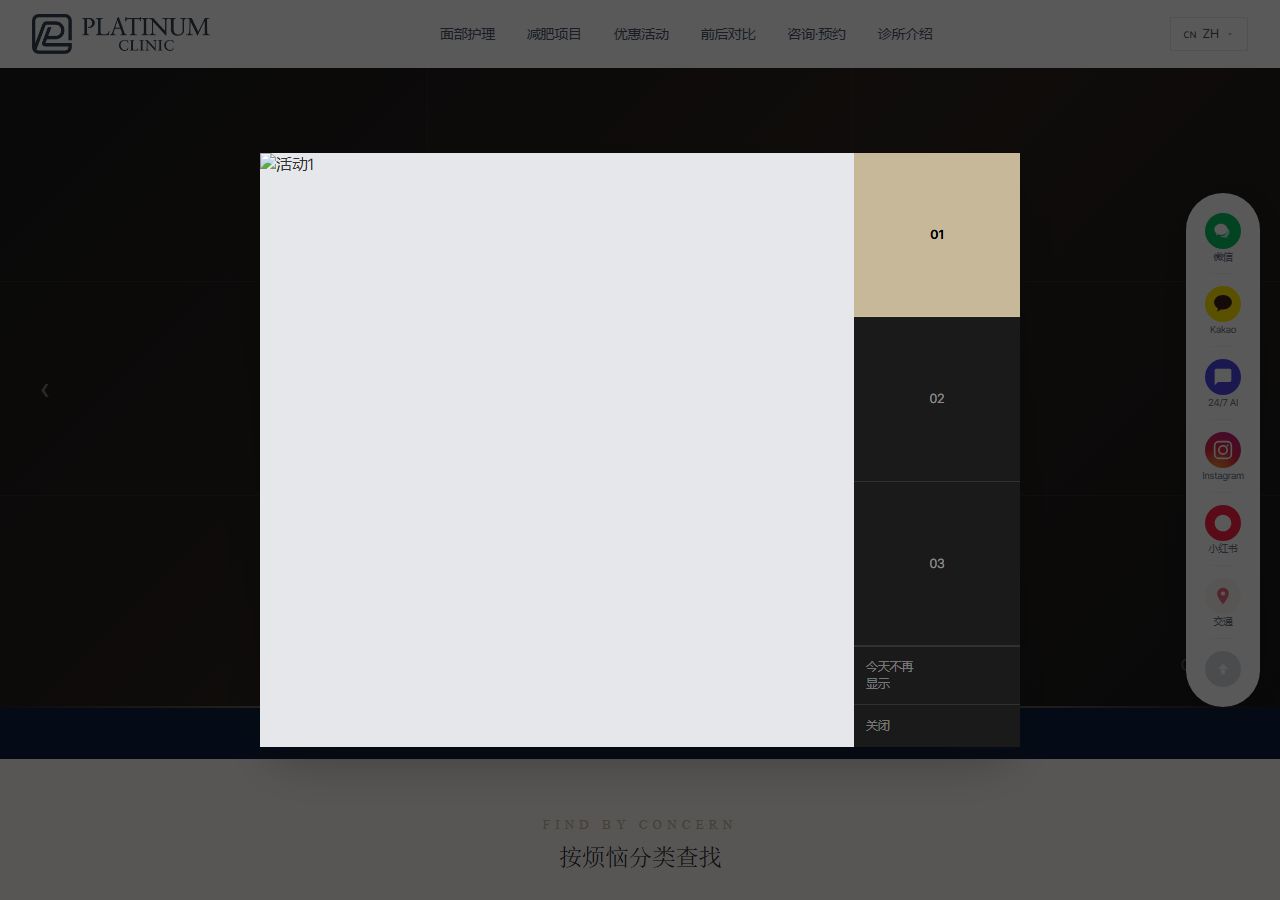The height and width of the screenshot is (900, 1280).
Task: Open the 咨询·预约 menu item
Action: coord(816,34)
